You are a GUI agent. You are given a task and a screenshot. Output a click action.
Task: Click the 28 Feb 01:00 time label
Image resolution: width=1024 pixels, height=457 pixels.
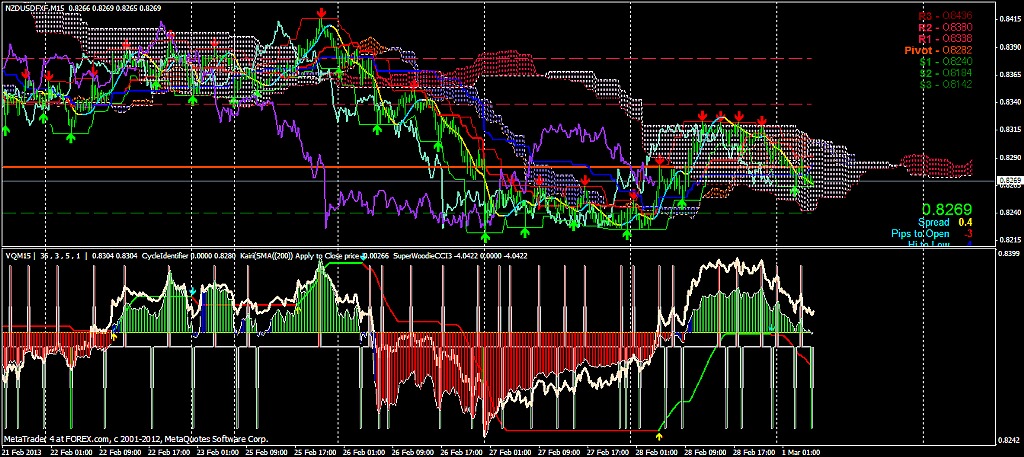pos(657,451)
